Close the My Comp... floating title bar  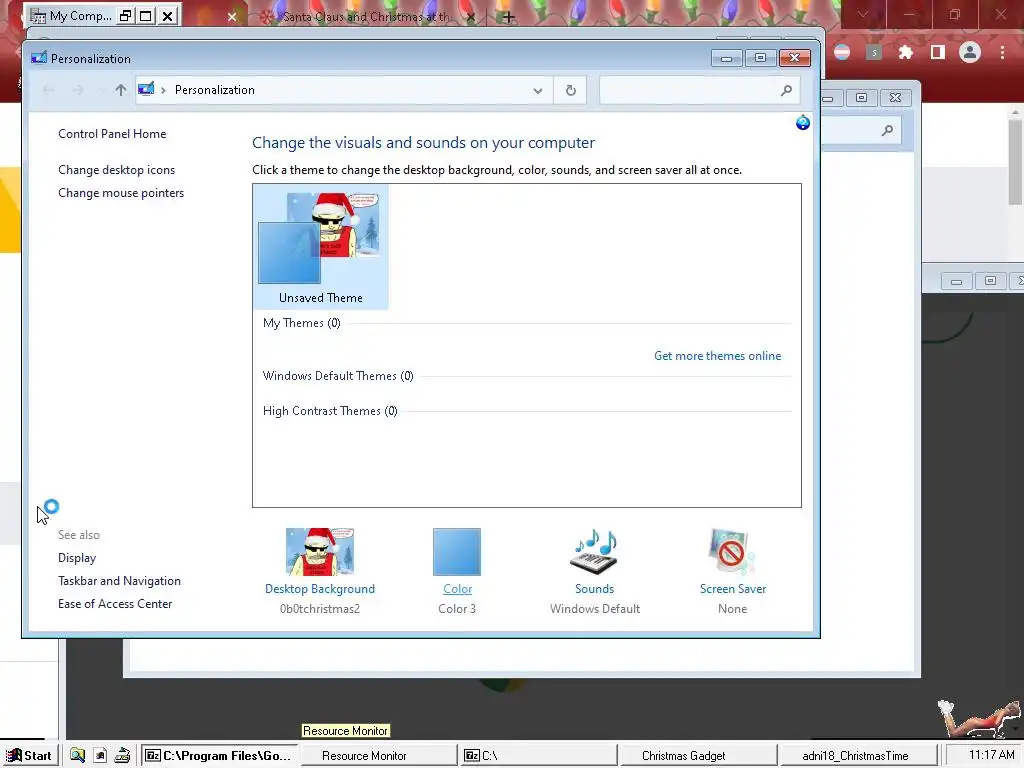tap(168, 16)
